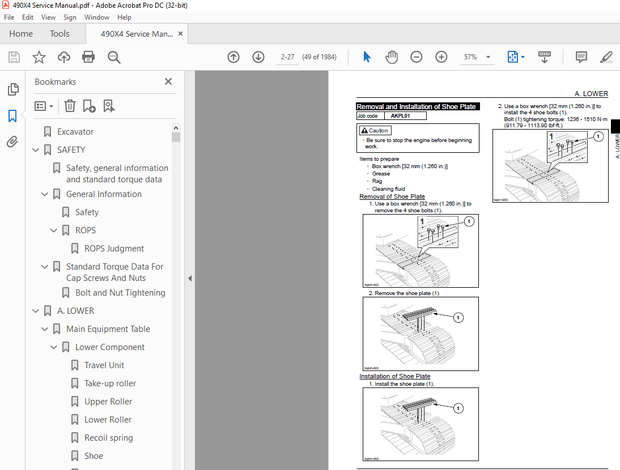Open the find text magnifier tool
The height and width of the screenshot is (470, 620).
coord(114,57)
